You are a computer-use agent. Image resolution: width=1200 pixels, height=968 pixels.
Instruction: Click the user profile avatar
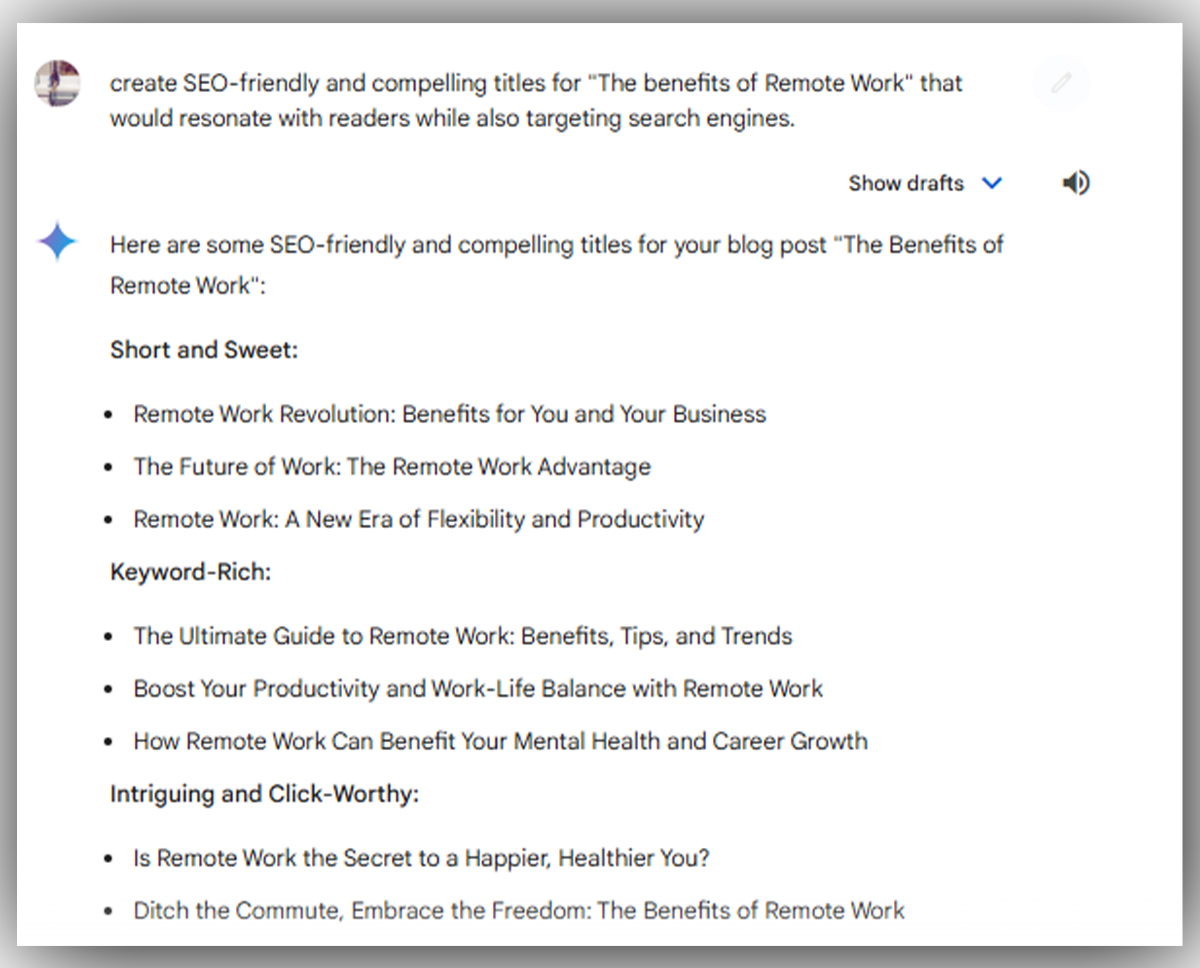57,83
